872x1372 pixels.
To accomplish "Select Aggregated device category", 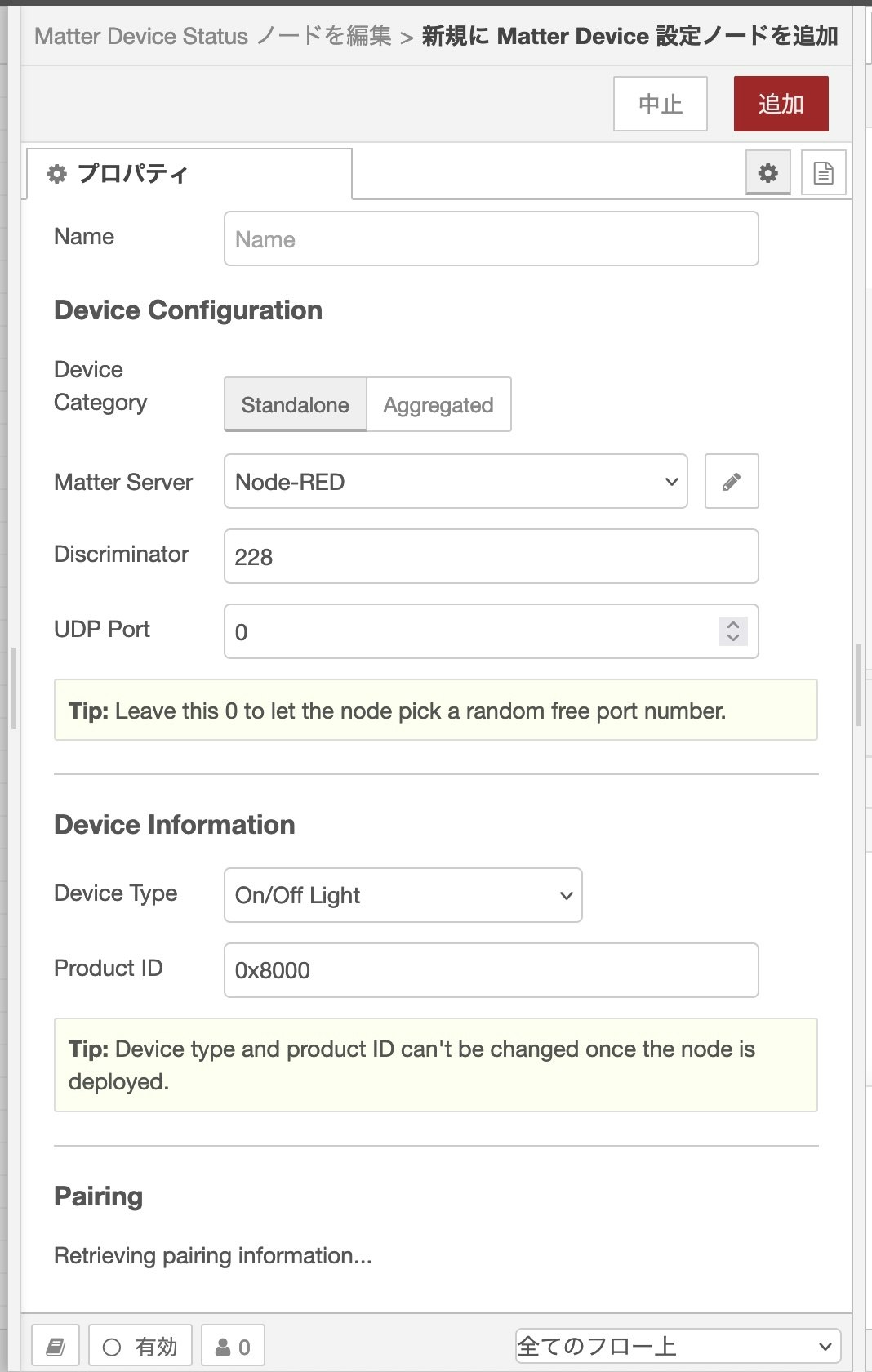I will (x=438, y=405).
